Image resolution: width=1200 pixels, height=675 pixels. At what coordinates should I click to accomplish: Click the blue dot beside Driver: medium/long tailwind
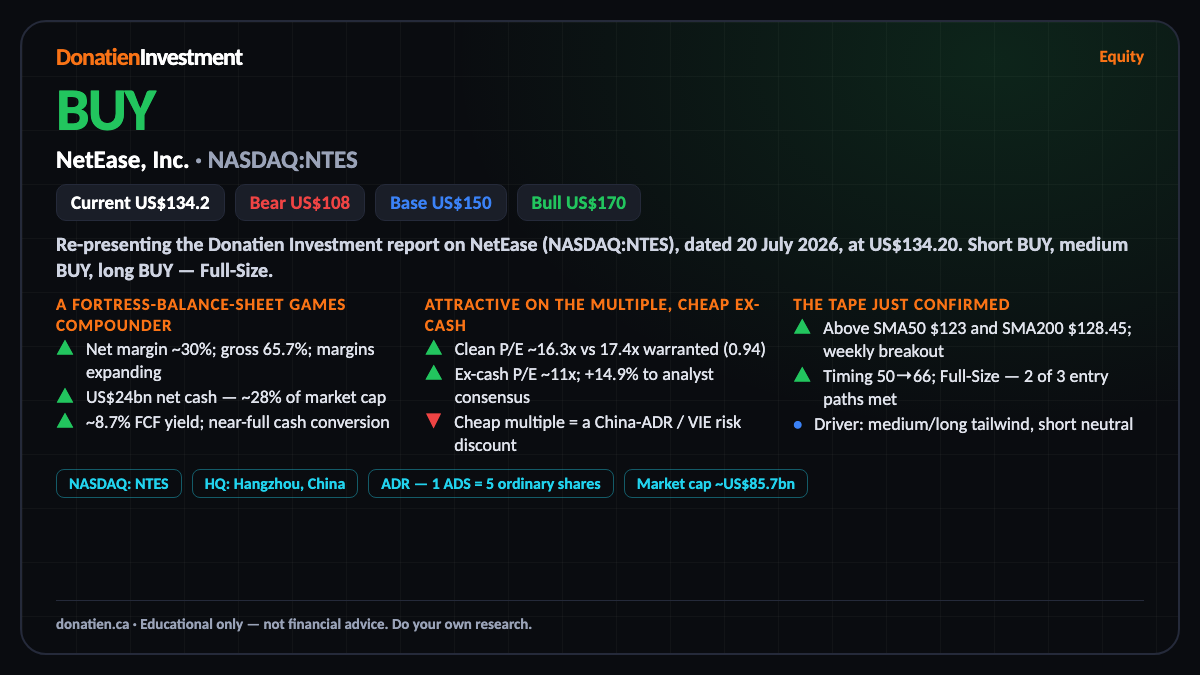click(x=798, y=424)
